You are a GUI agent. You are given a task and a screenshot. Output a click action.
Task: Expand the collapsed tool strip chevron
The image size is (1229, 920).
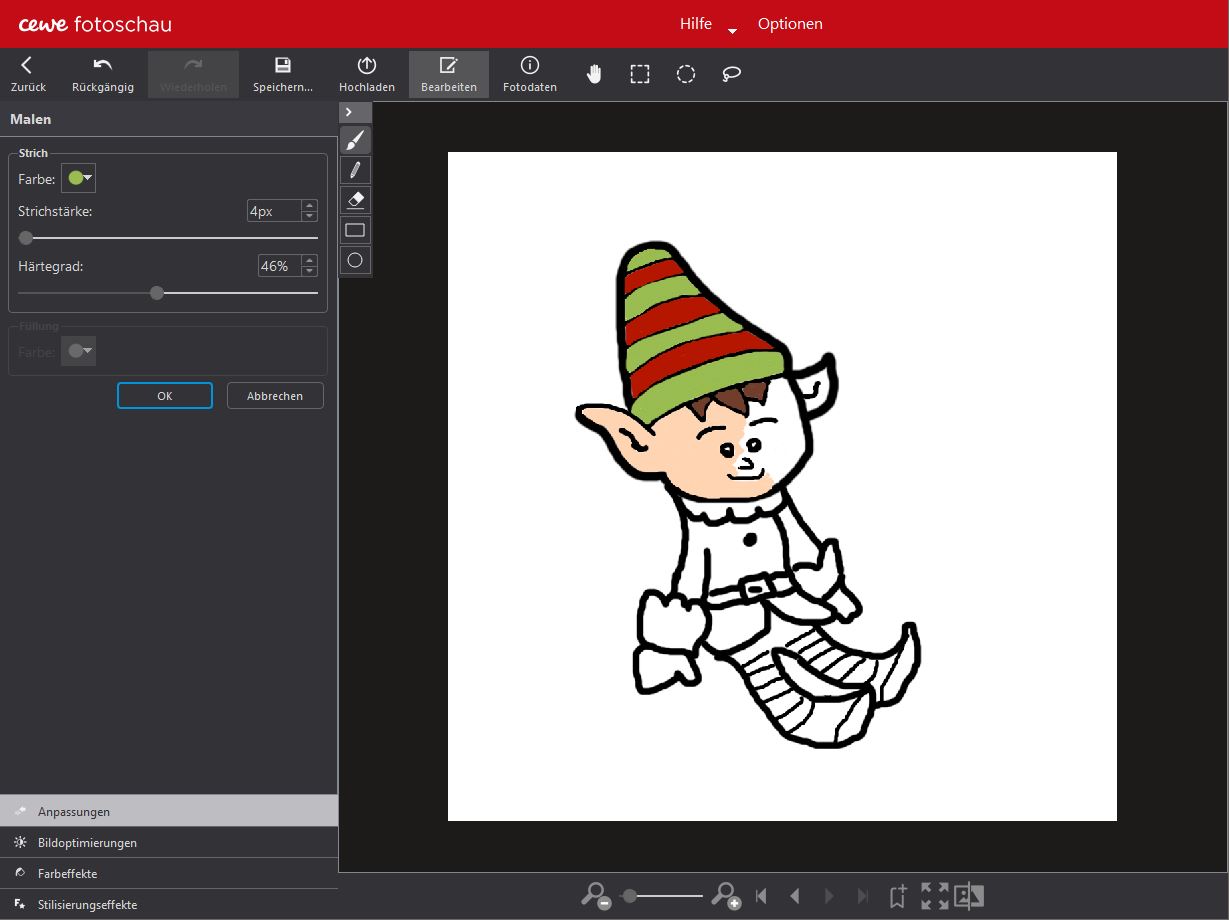pos(349,112)
